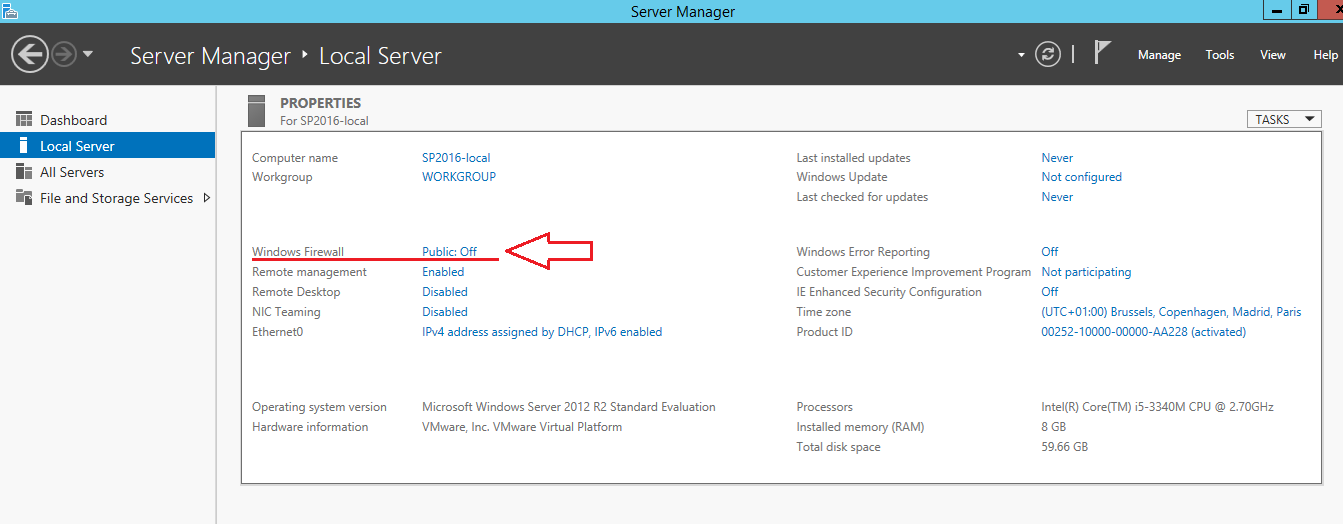Open the View menu
This screenshot has height=524, width=1343.
[1273, 55]
